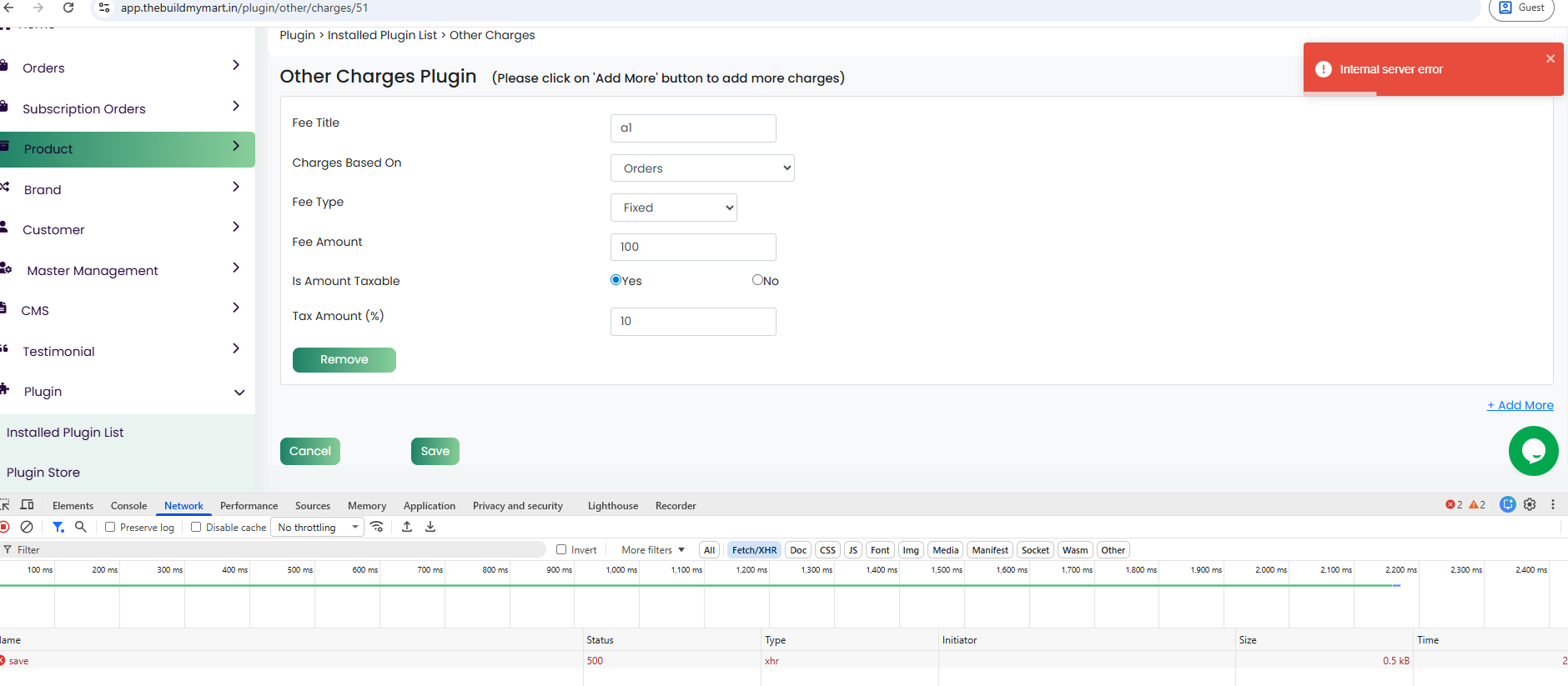Viewport: 1568px width, 686px height.
Task: Toggle the Img request type filter
Action: pos(911,550)
